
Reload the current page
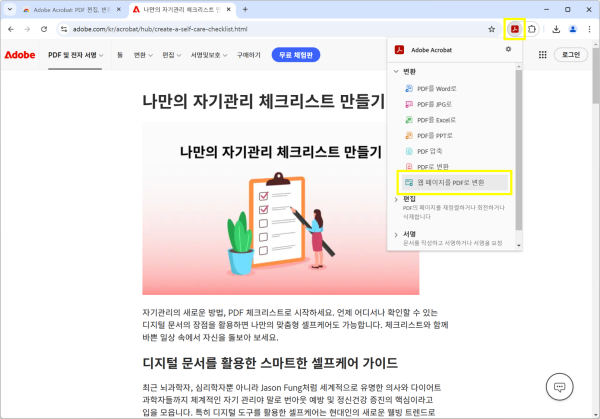tap(44, 29)
